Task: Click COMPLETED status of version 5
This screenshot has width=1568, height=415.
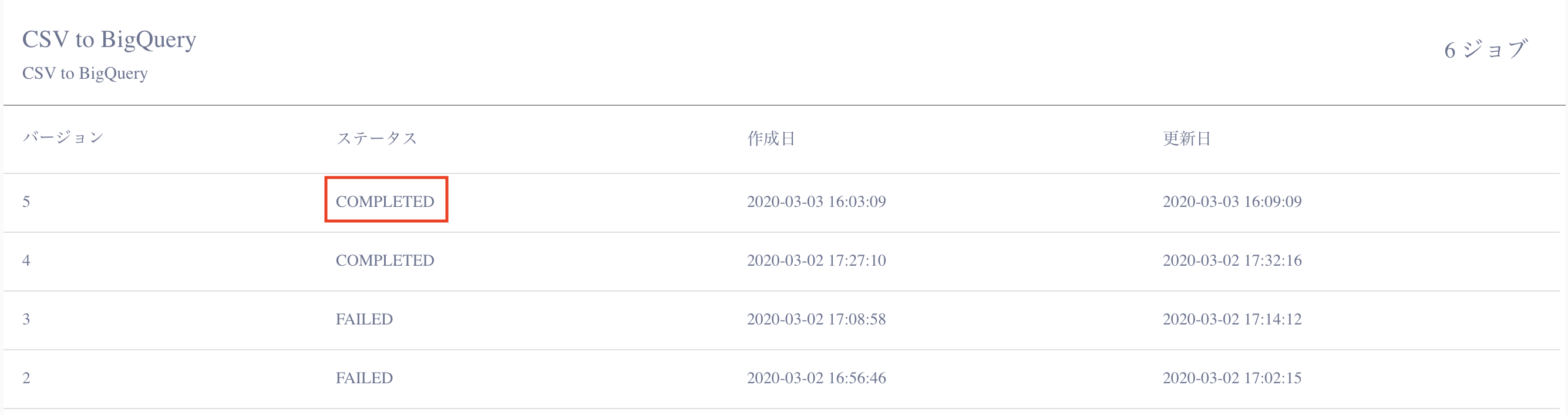Action: click(x=385, y=202)
